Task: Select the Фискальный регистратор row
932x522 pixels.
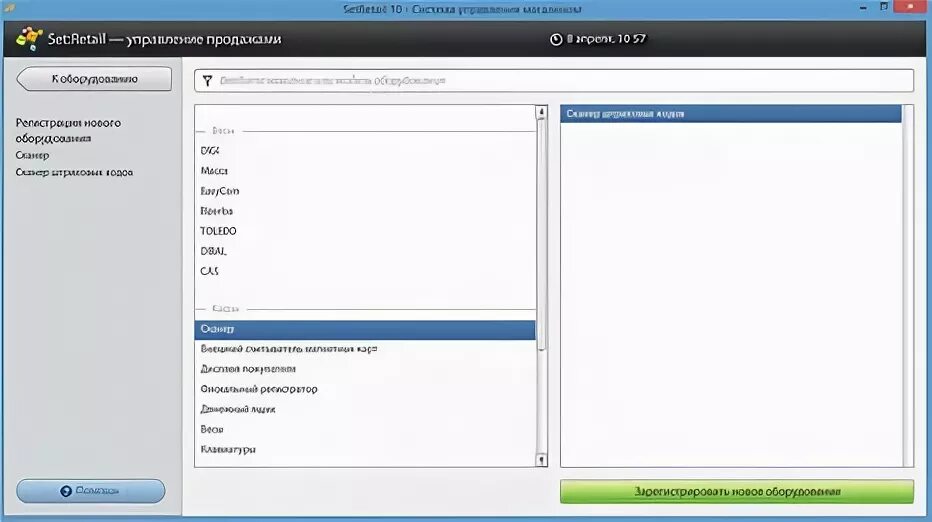Action: click(365, 389)
